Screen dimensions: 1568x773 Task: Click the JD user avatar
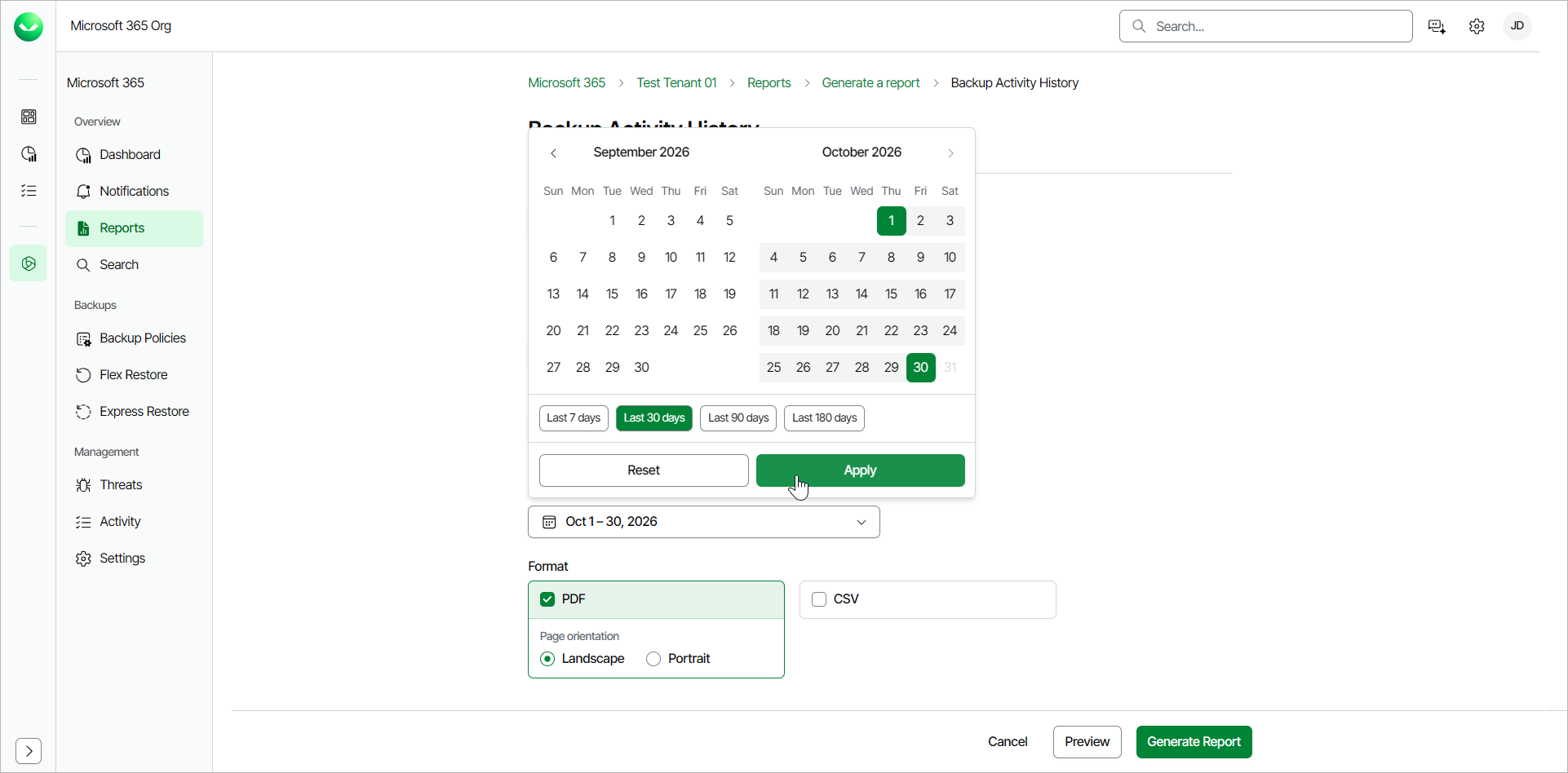(1517, 26)
